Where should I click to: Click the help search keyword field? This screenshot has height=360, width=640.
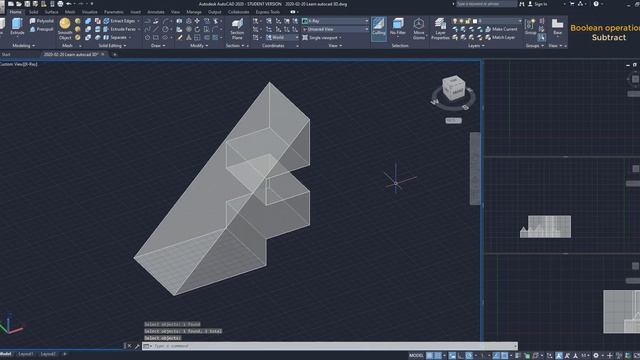pyautogui.click(x=486, y=4)
